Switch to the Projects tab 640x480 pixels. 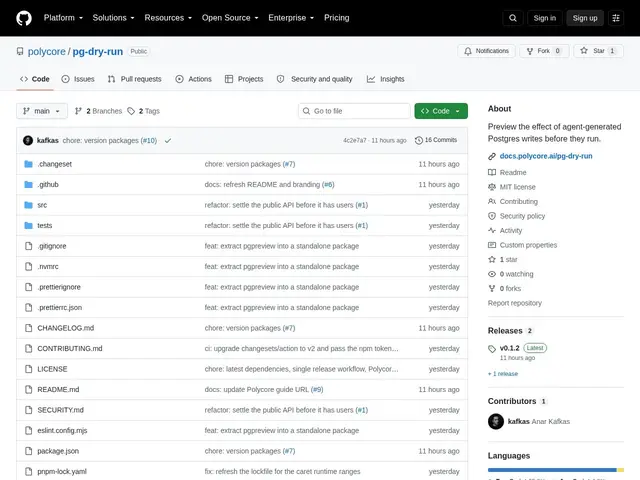tap(244, 79)
